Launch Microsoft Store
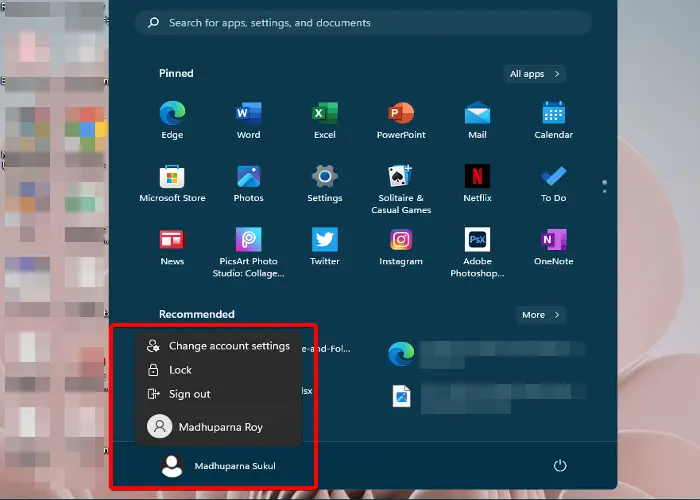 (x=172, y=183)
